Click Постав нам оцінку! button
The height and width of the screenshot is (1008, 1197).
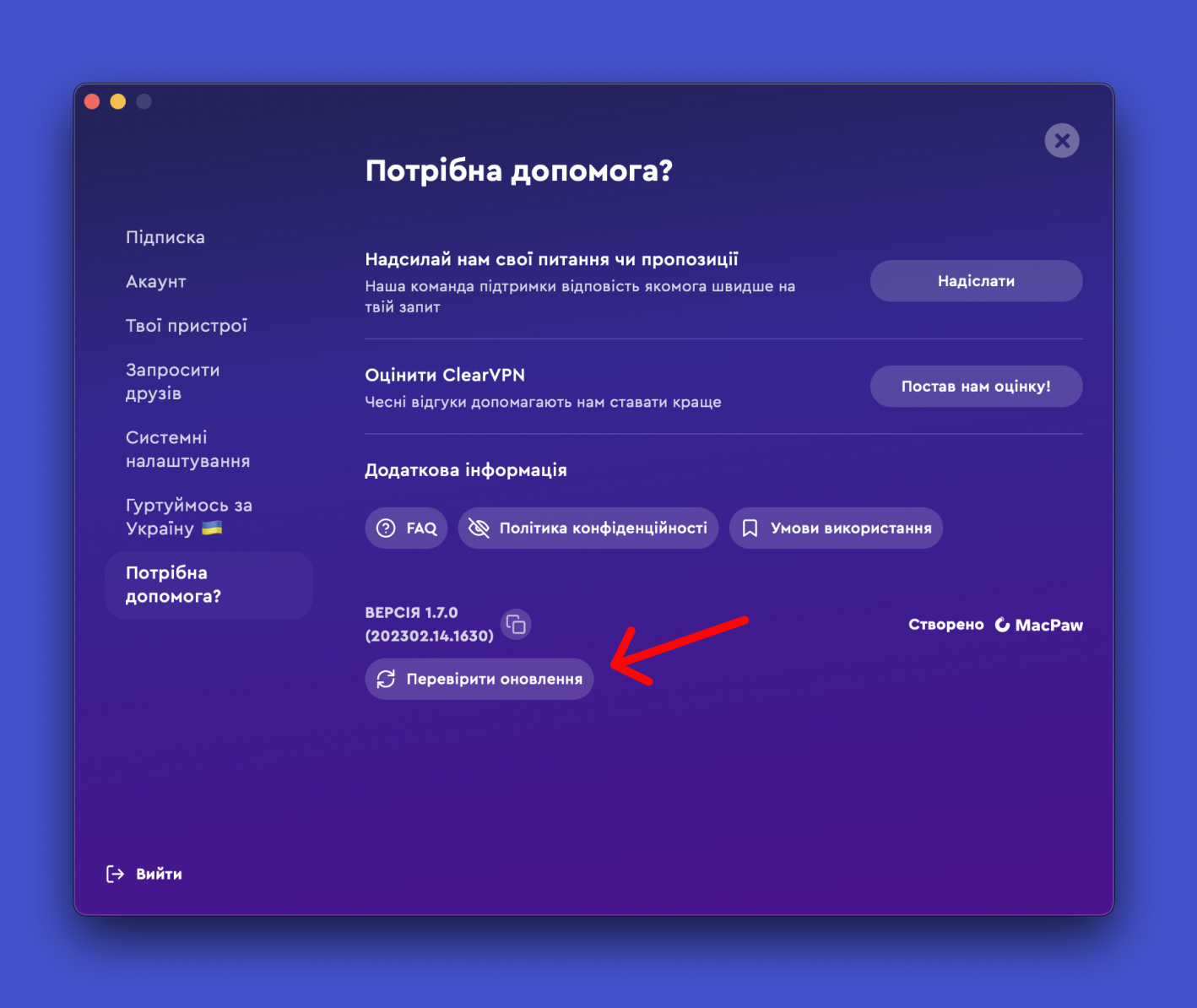pyautogui.click(x=976, y=387)
